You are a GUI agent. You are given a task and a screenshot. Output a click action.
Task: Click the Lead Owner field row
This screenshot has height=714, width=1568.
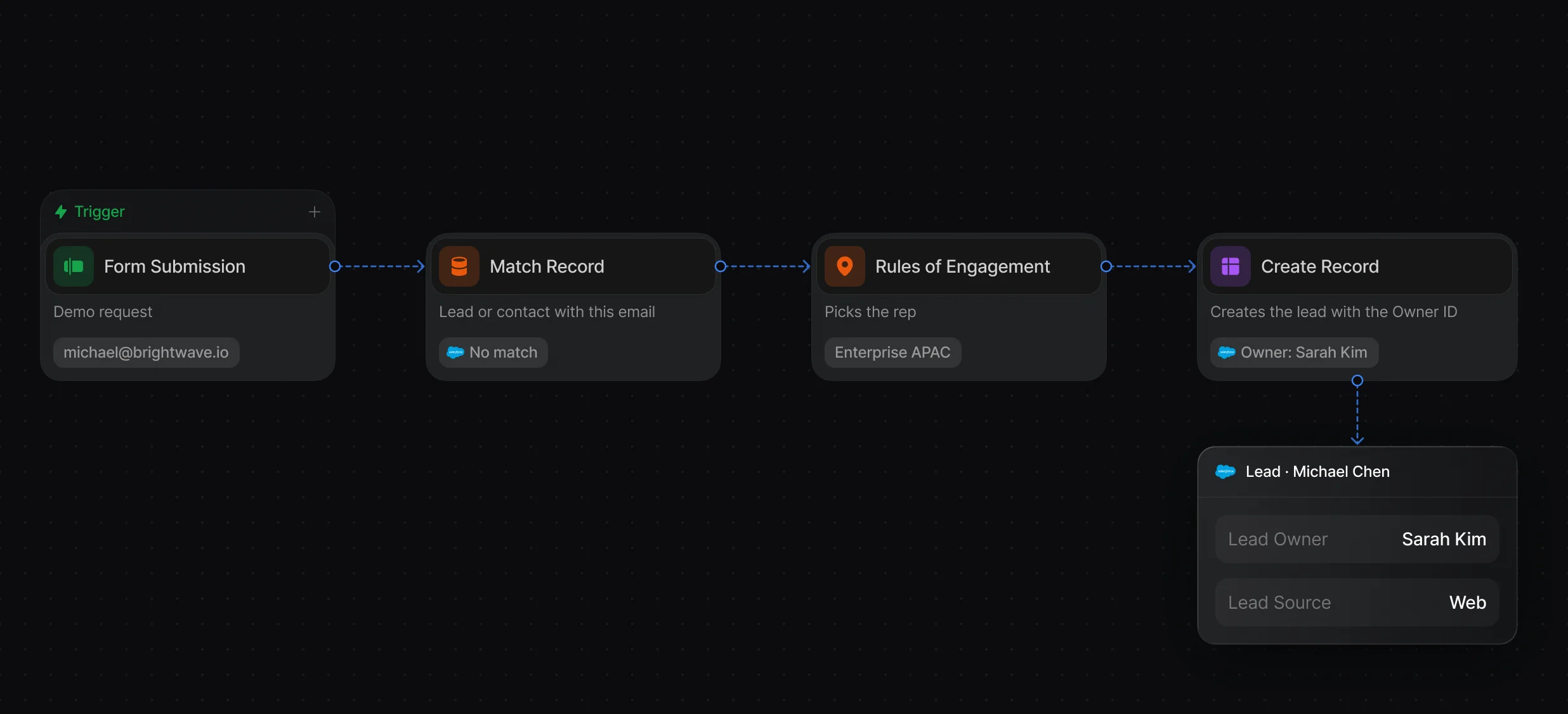tap(1357, 539)
